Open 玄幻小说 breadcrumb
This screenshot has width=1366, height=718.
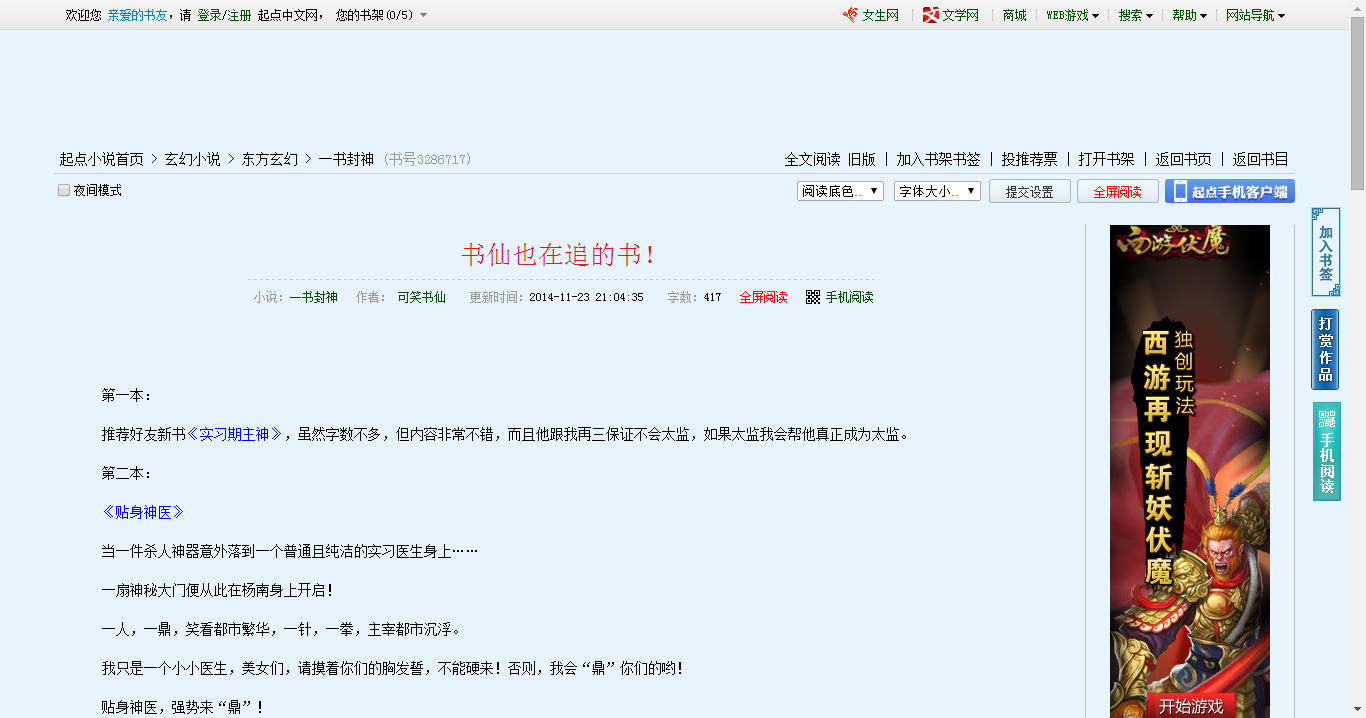193,159
